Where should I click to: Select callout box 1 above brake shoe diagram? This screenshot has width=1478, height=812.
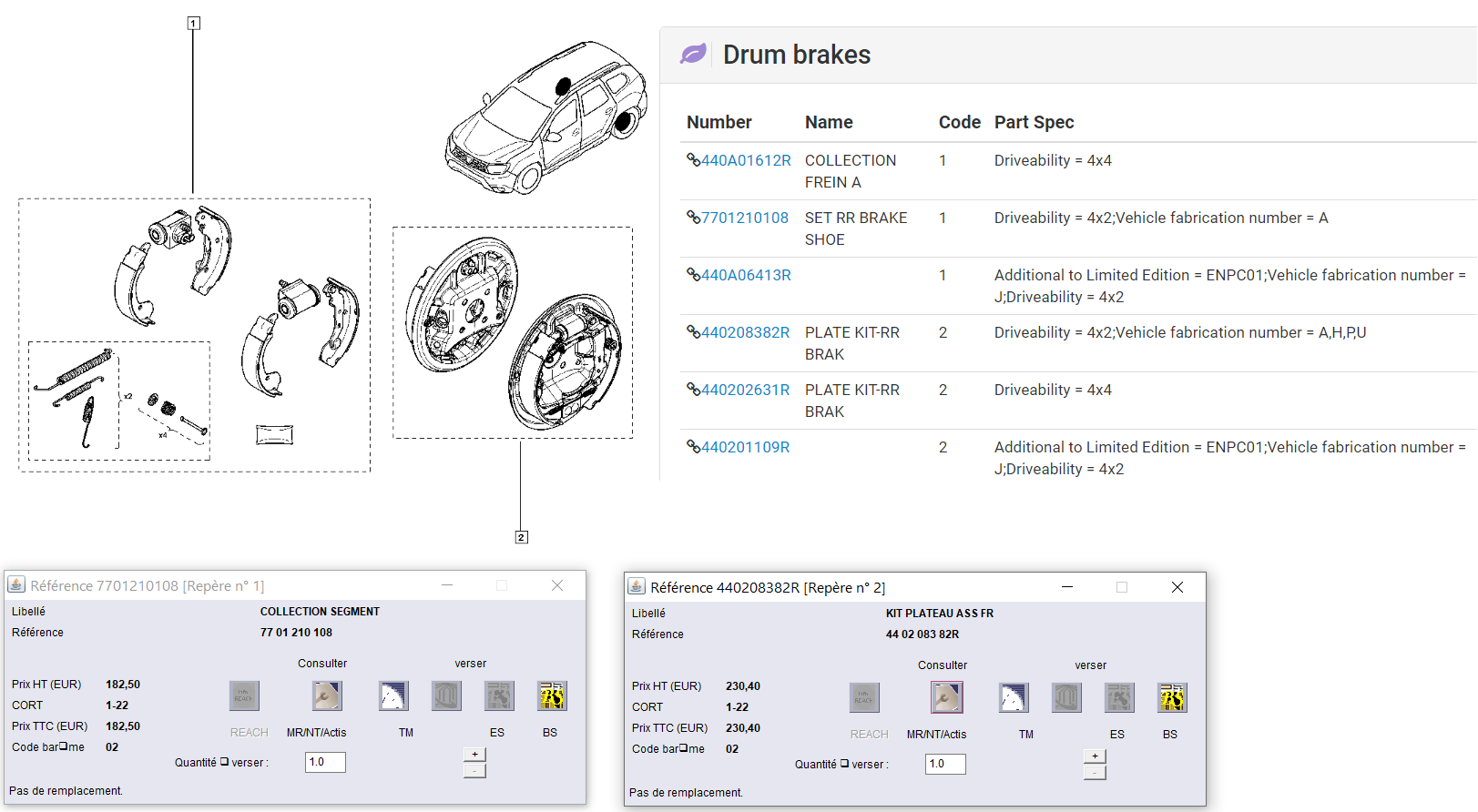coord(193,23)
